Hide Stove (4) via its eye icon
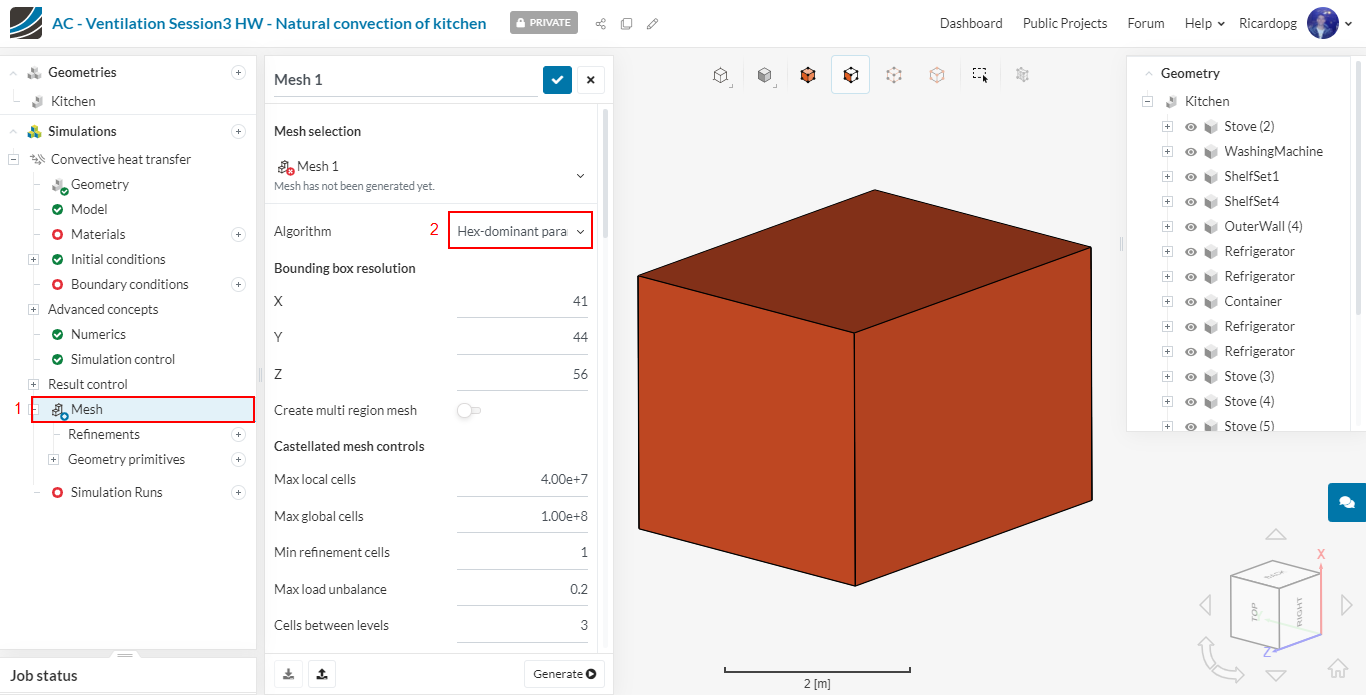 pyautogui.click(x=1191, y=401)
